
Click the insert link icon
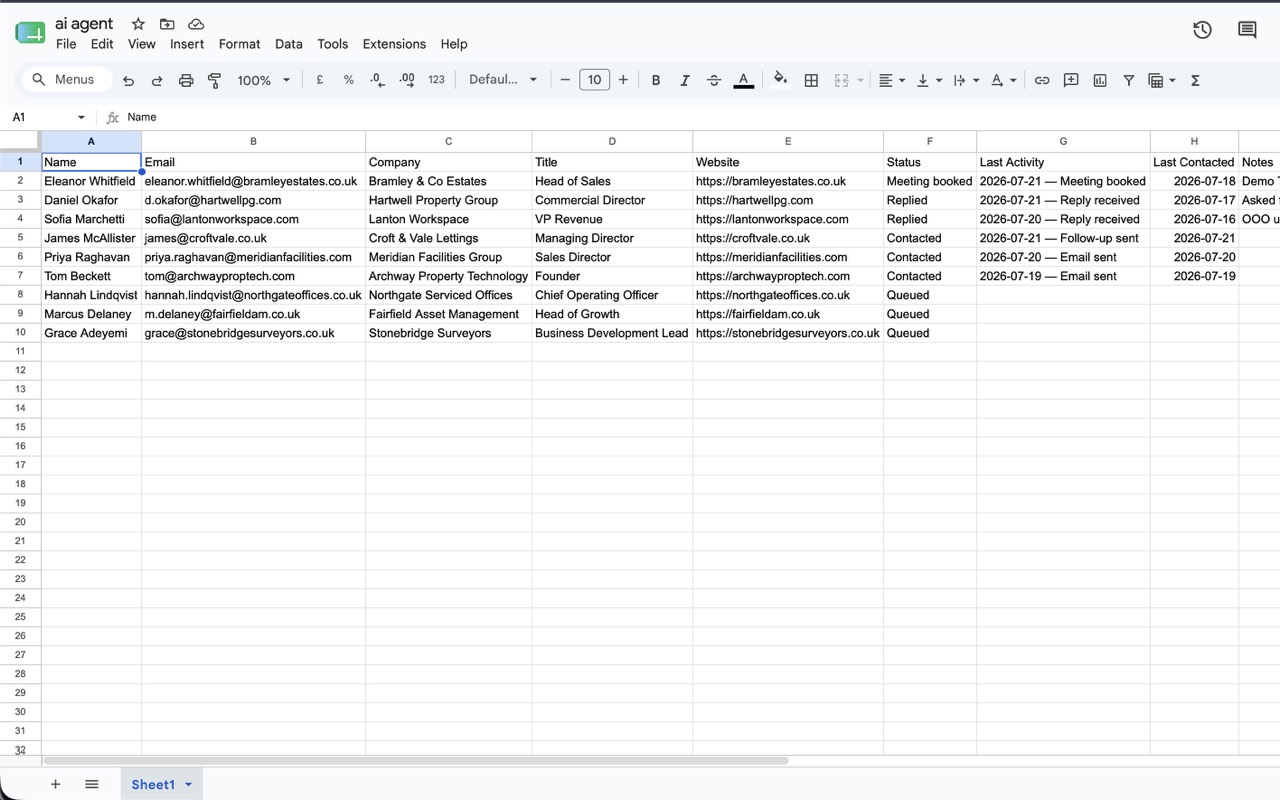coord(1042,80)
